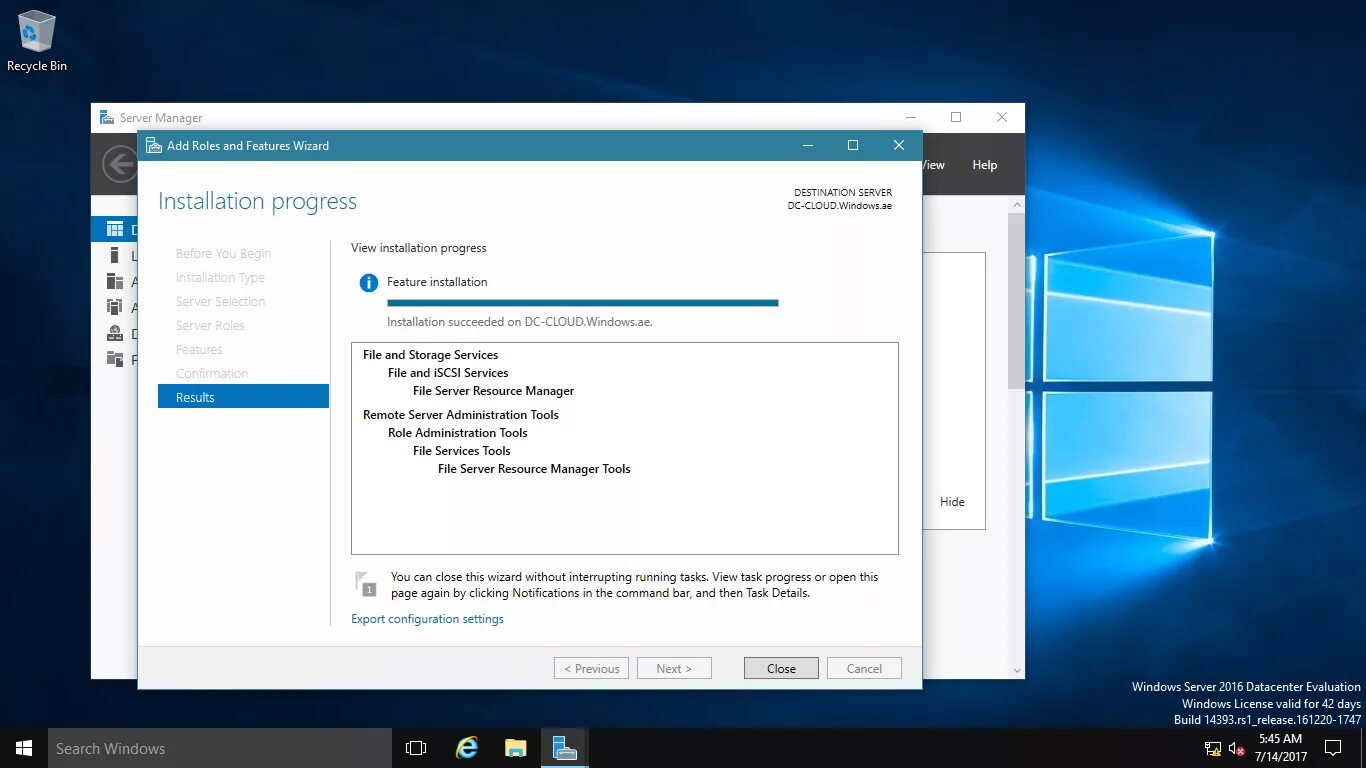The height and width of the screenshot is (768, 1366).
Task: Select the Local Server icon in Server Manager sidebar
Action: (x=115, y=256)
